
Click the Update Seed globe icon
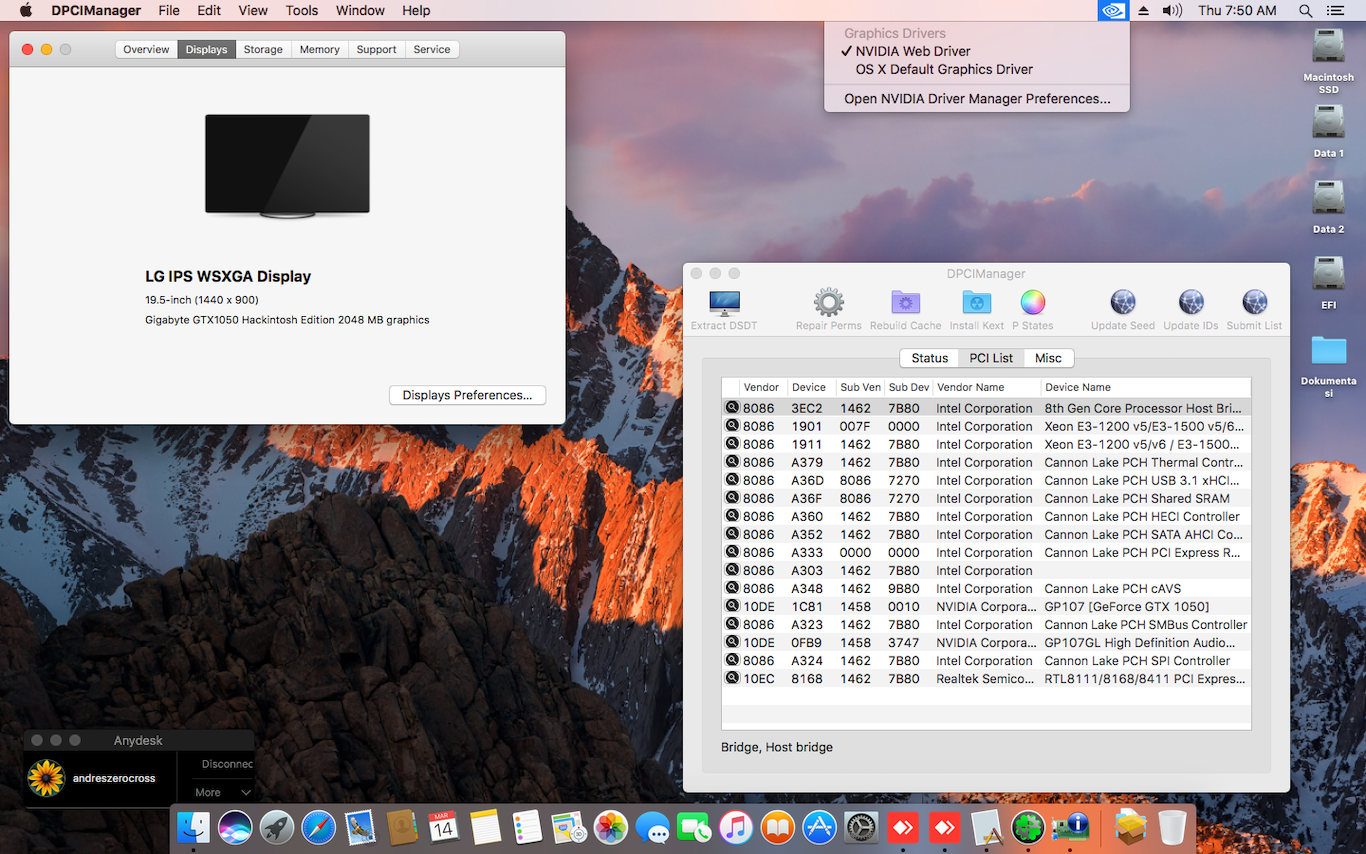click(1123, 302)
